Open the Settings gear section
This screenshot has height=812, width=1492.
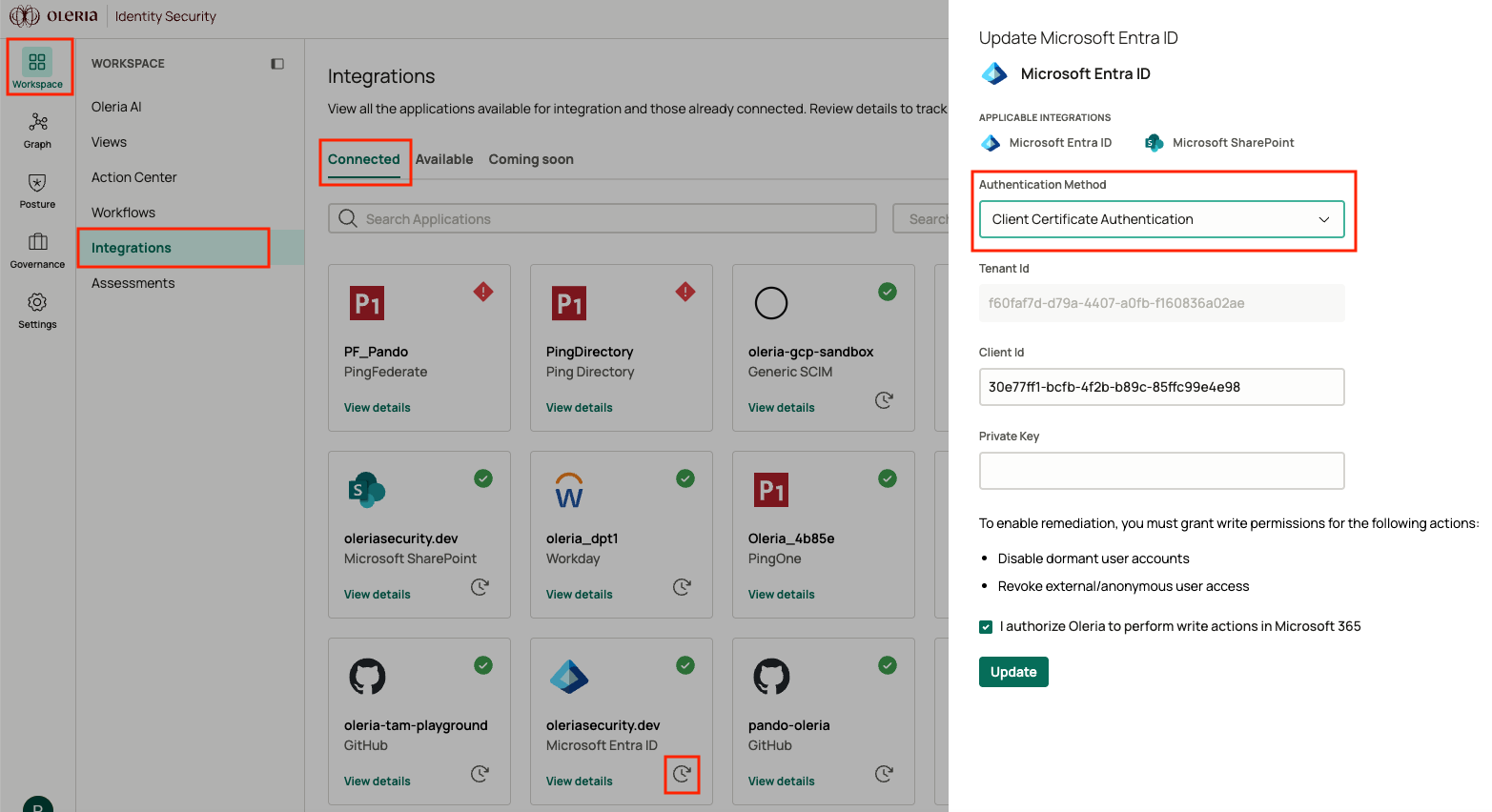(x=37, y=310)
